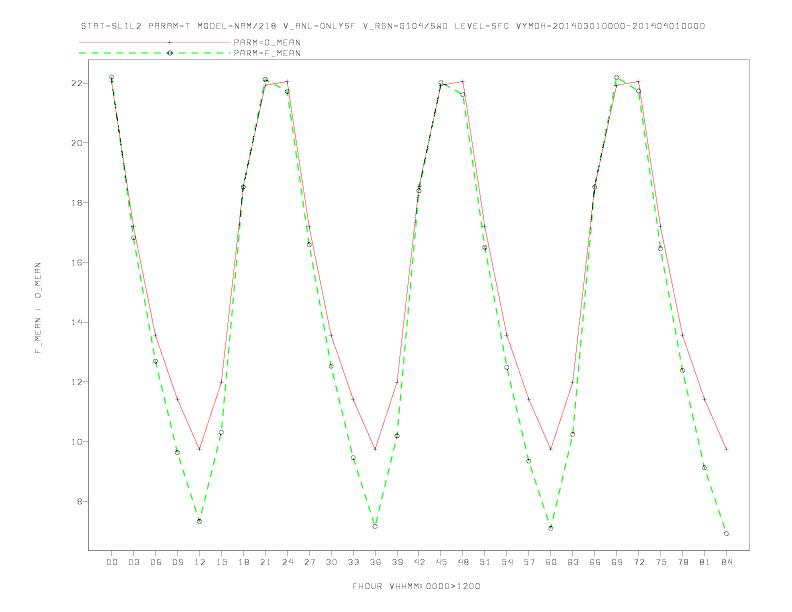Click the F_MEAN circle marker at hour 12
The height and width of the screenshot is (612, 792).
200,521
